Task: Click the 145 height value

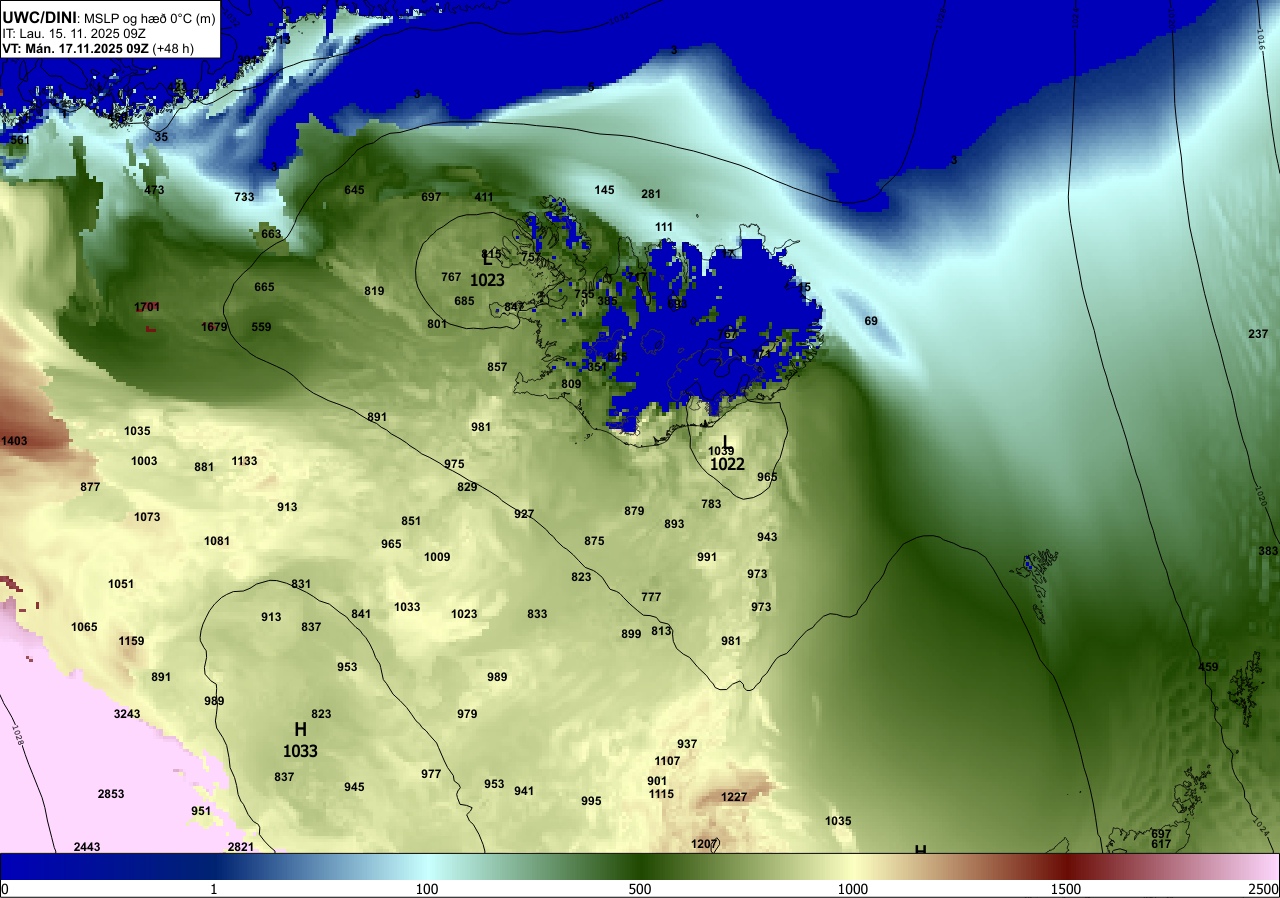Action: click(604, 190)
